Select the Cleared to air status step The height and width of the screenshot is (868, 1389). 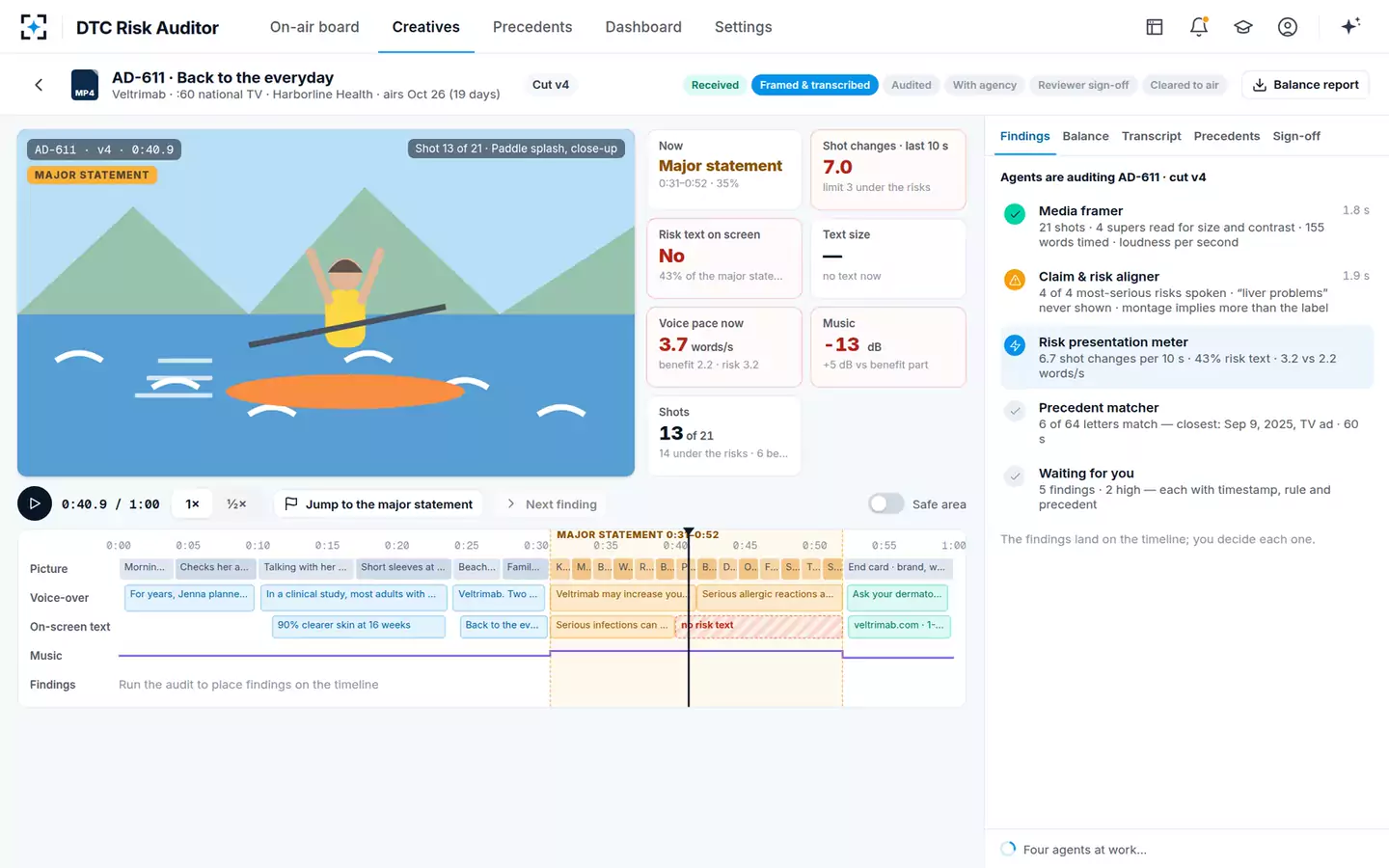(x=1185, y=85)
